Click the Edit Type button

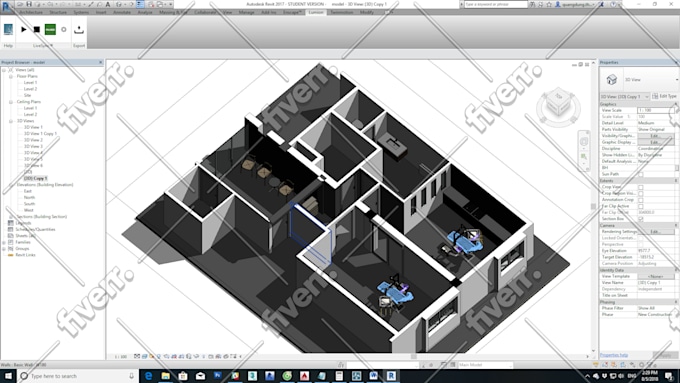pyautogui.click(x=664, y=96)
